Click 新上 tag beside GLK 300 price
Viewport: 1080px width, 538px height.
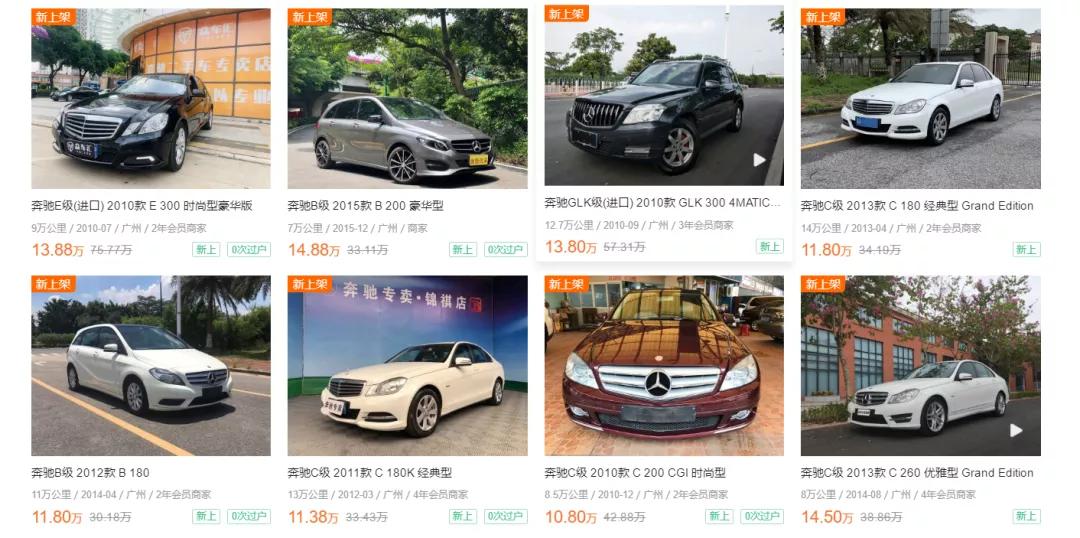[770, 247]
